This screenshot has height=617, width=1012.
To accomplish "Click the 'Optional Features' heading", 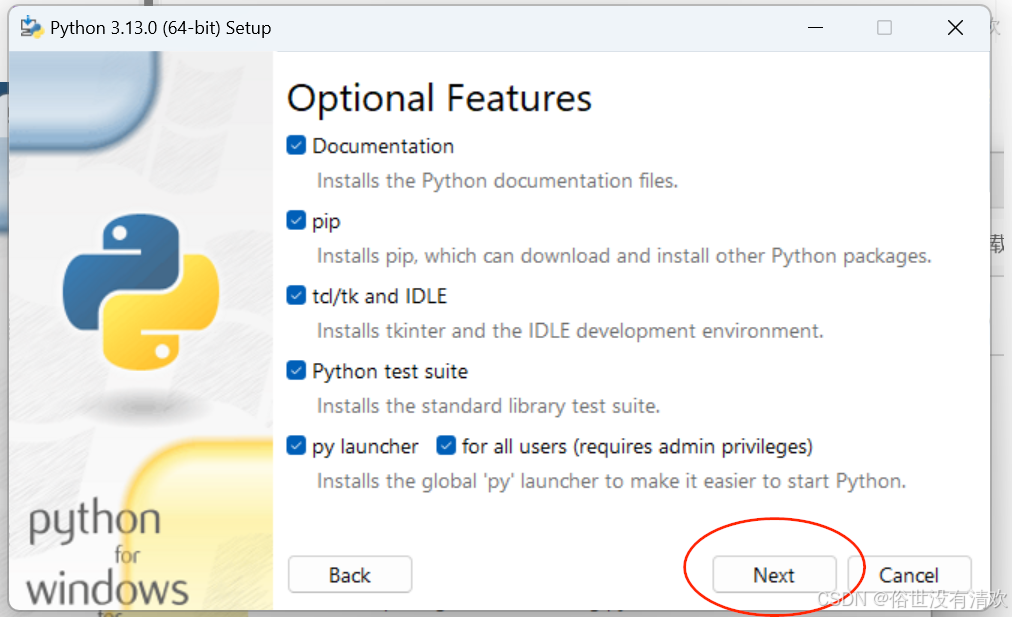I will tap(440, 98).
